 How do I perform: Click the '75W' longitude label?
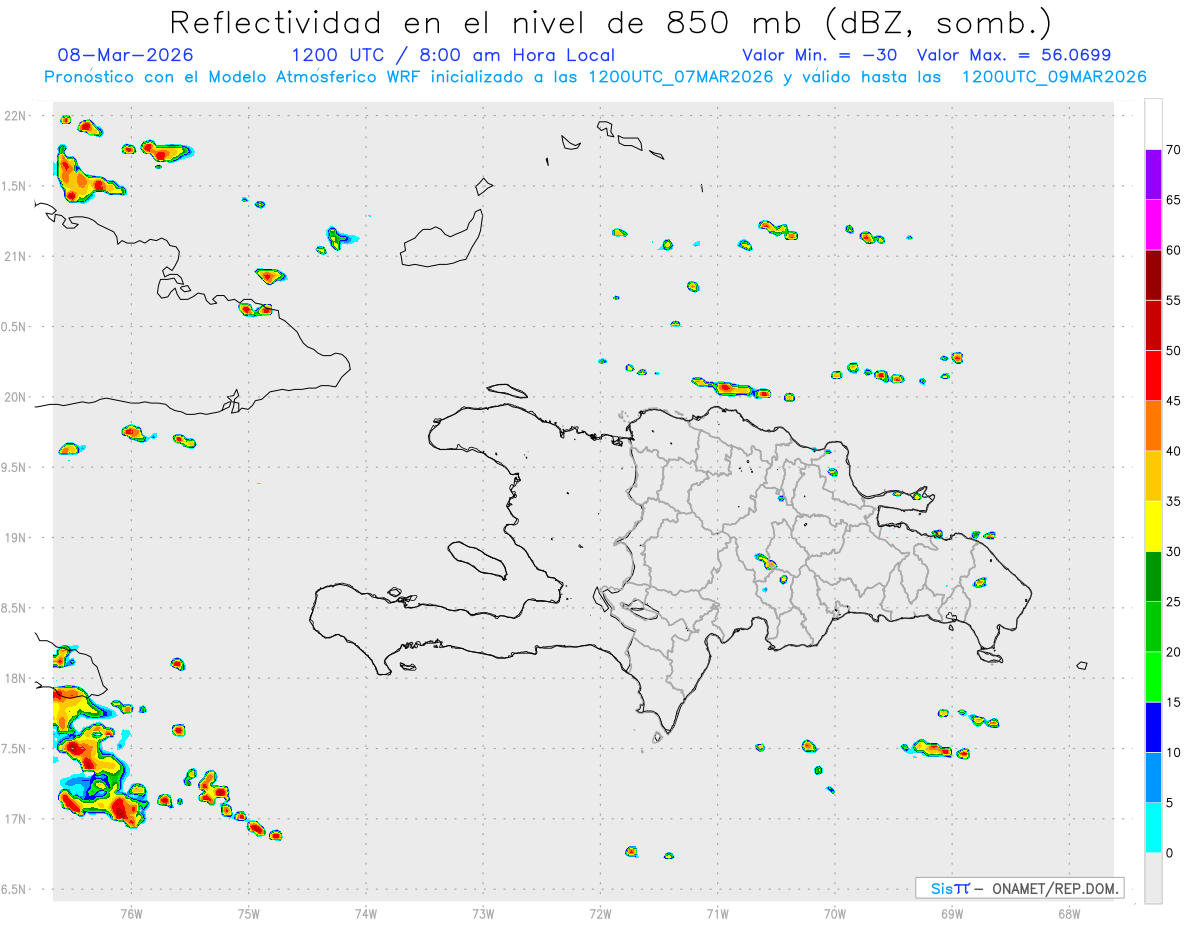click(x=249, y=913)
